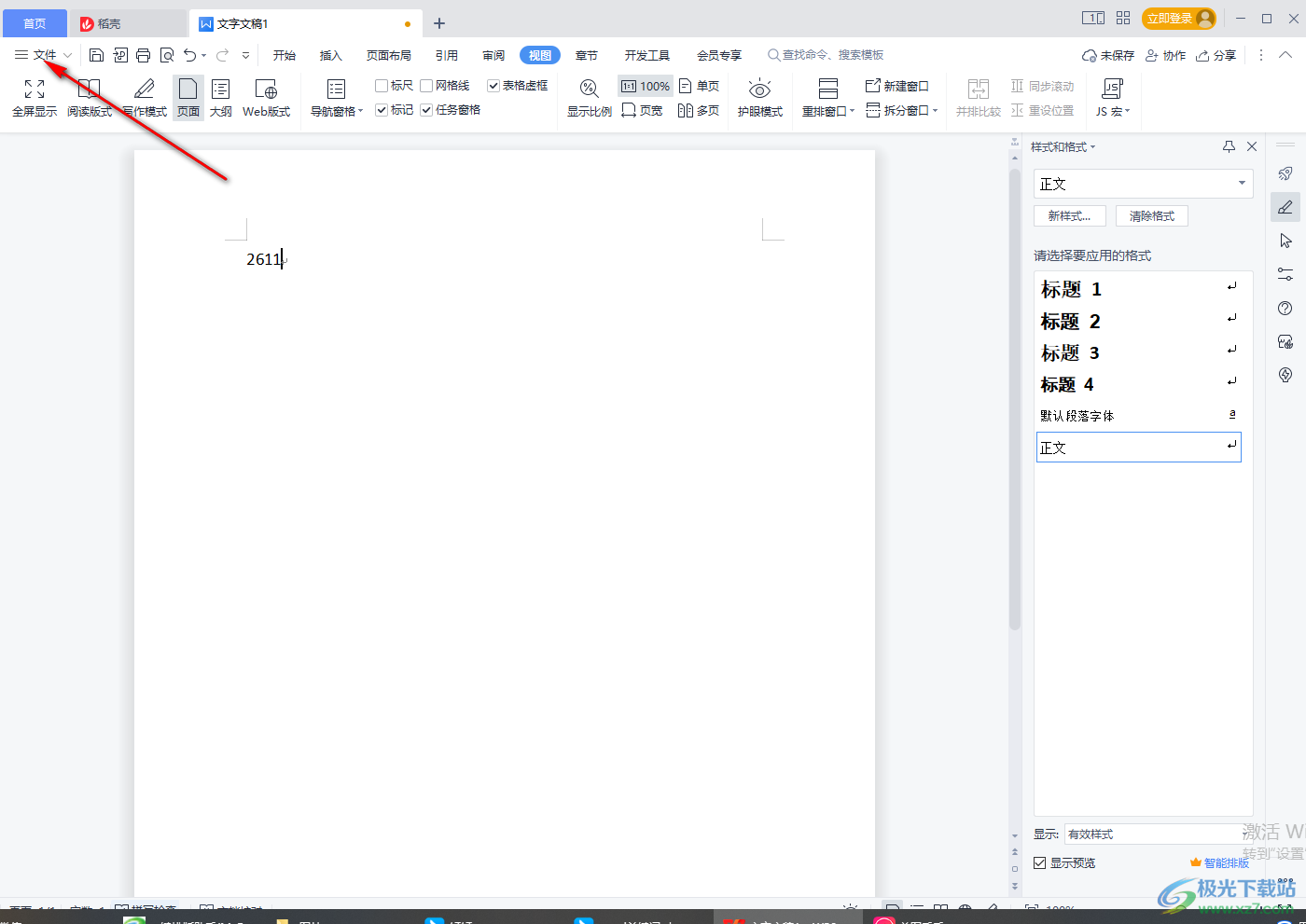Toggle the Task pane (任务窗格) checkbox
This screenshot has height=924, width=1306.
(426, 110)
